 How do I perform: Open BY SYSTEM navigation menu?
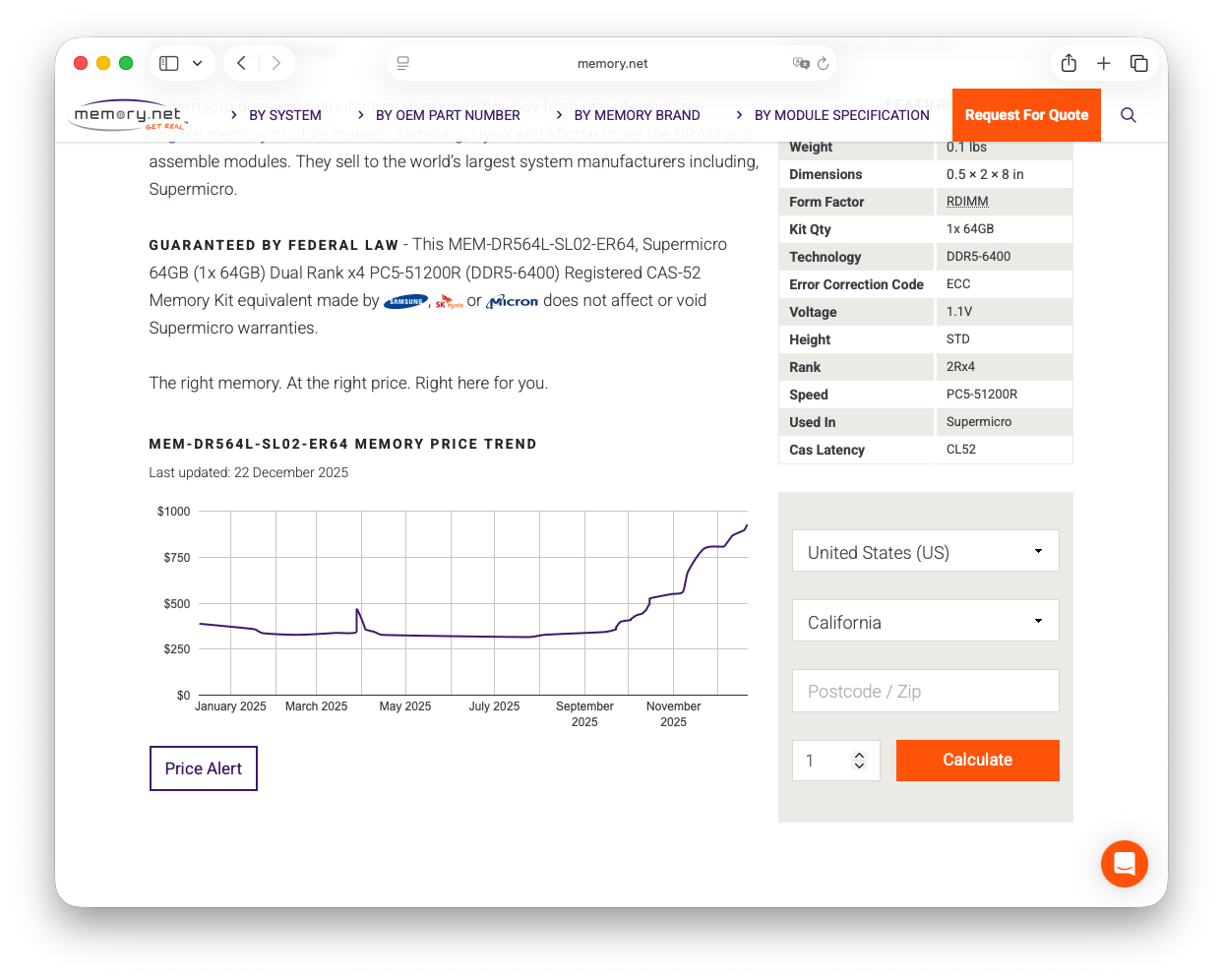click(284, 115)
